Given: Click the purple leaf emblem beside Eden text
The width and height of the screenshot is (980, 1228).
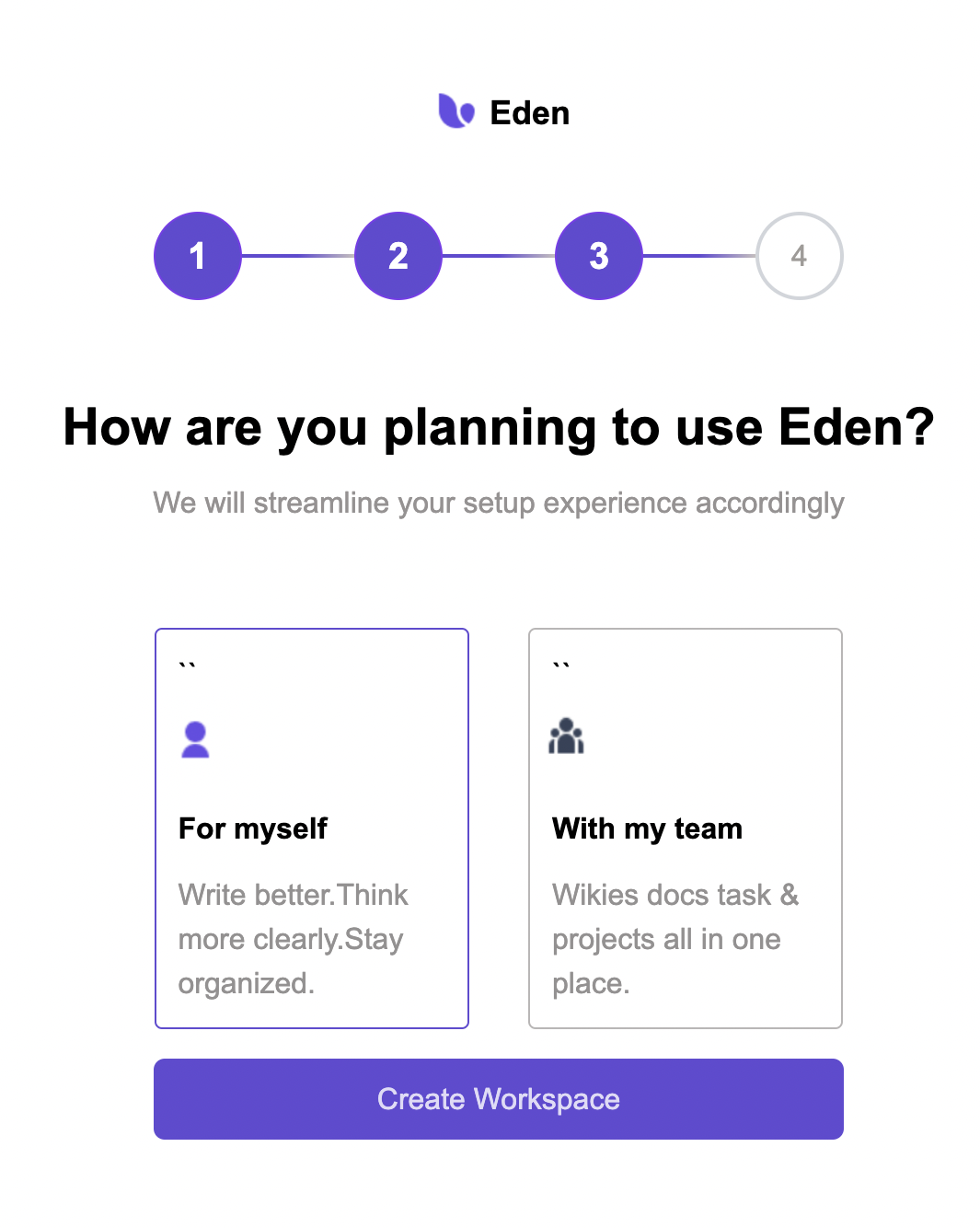Looking at the screenshot, I should [x=455, y=111].
